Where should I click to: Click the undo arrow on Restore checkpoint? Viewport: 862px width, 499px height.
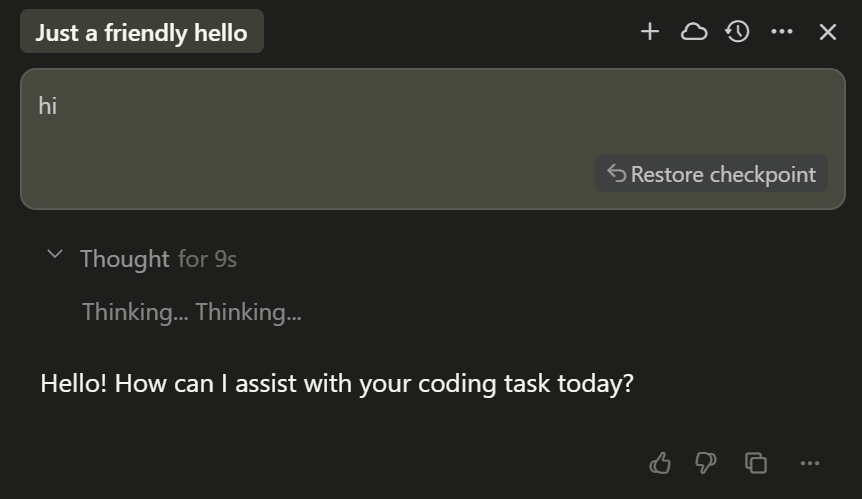pyautogui.click(x=616, y=174)
